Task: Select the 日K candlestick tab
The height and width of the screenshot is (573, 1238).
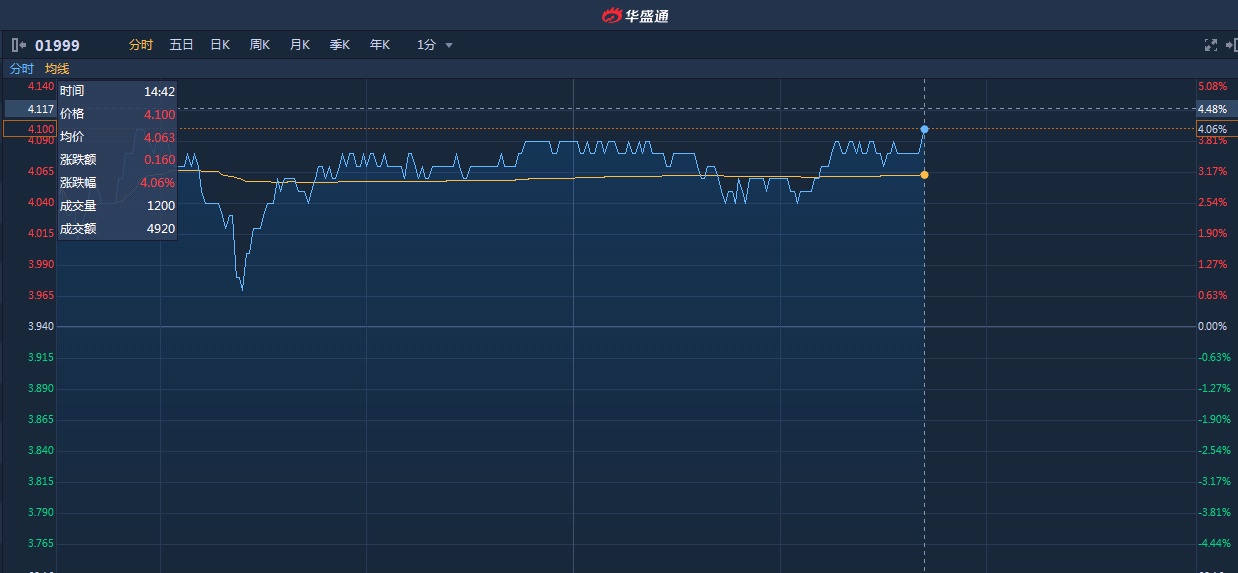Action: point(220,45)
